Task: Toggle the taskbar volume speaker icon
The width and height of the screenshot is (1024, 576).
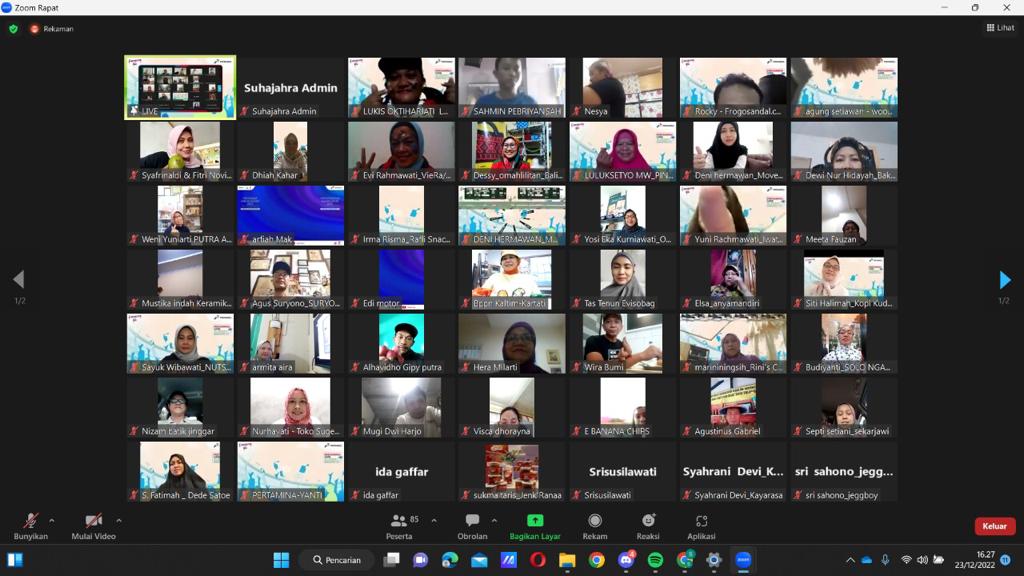Action: 922,560
